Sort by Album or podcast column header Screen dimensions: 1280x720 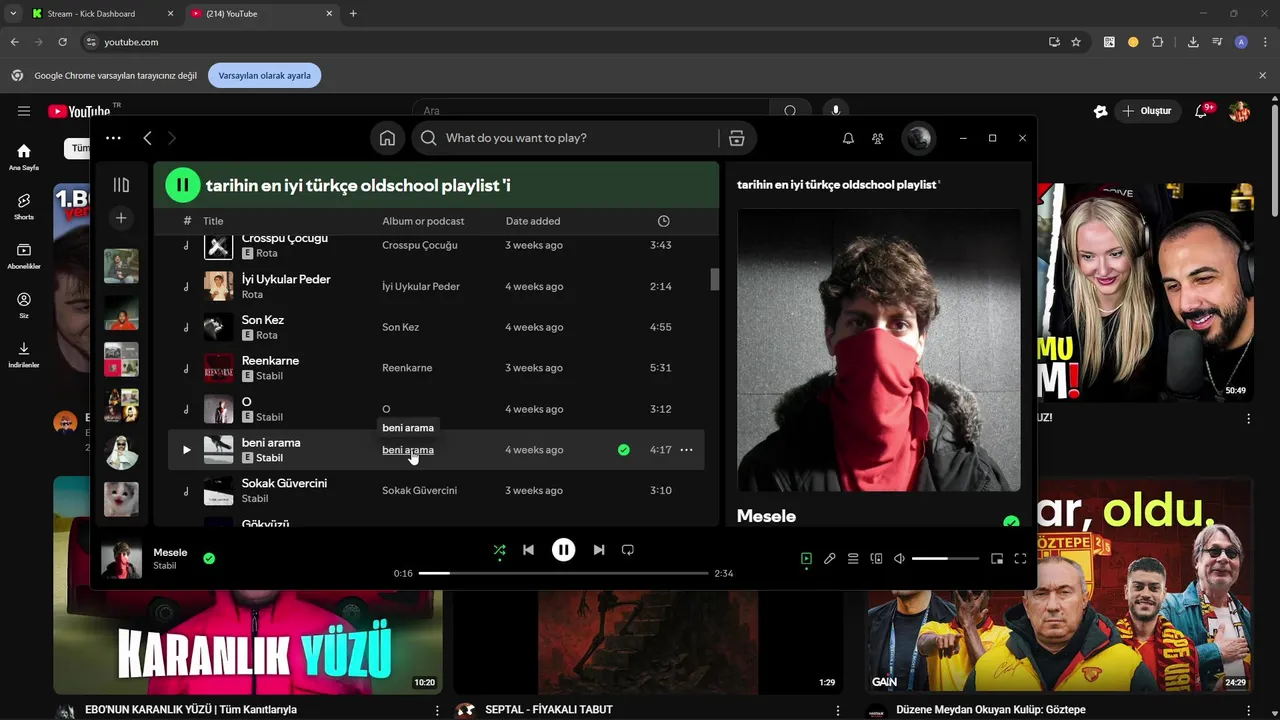point(423,221)
